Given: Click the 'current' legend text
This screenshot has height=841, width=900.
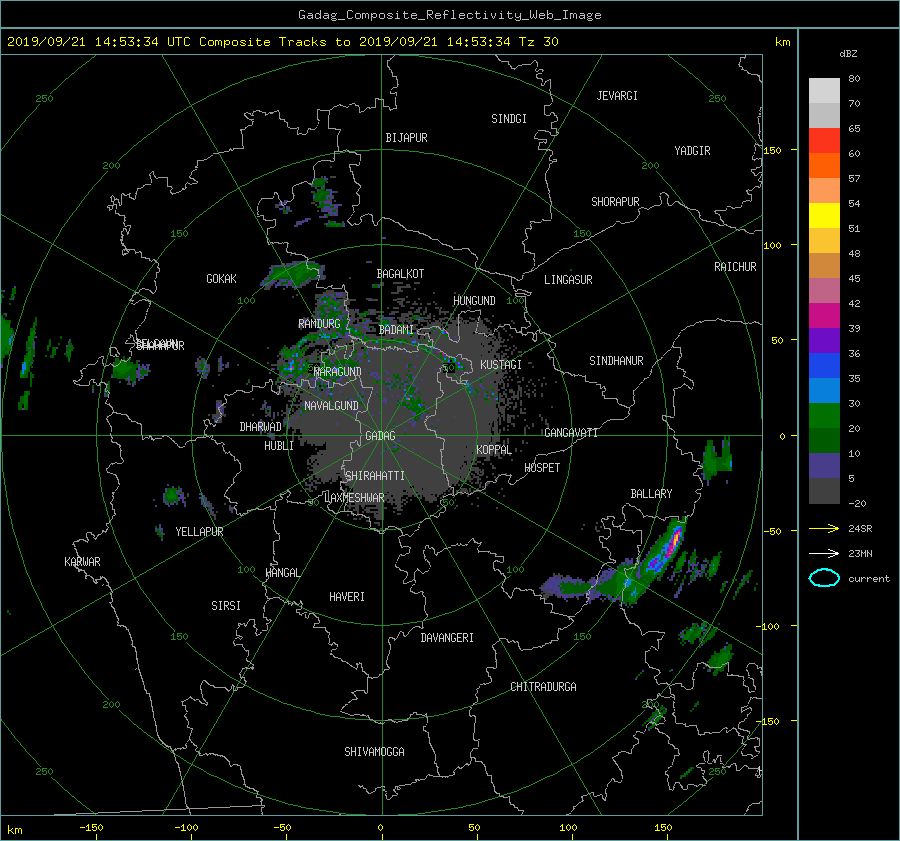Looking at the screenshot, I should [868, 579].
